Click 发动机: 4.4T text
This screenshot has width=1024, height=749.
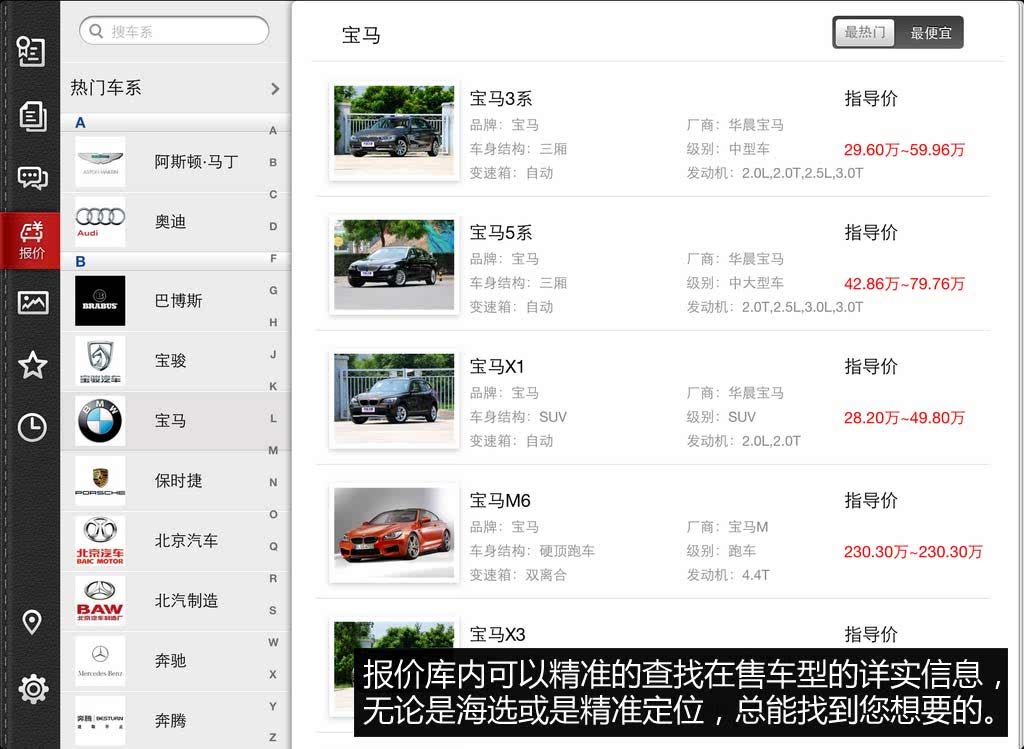pos(728,575)
